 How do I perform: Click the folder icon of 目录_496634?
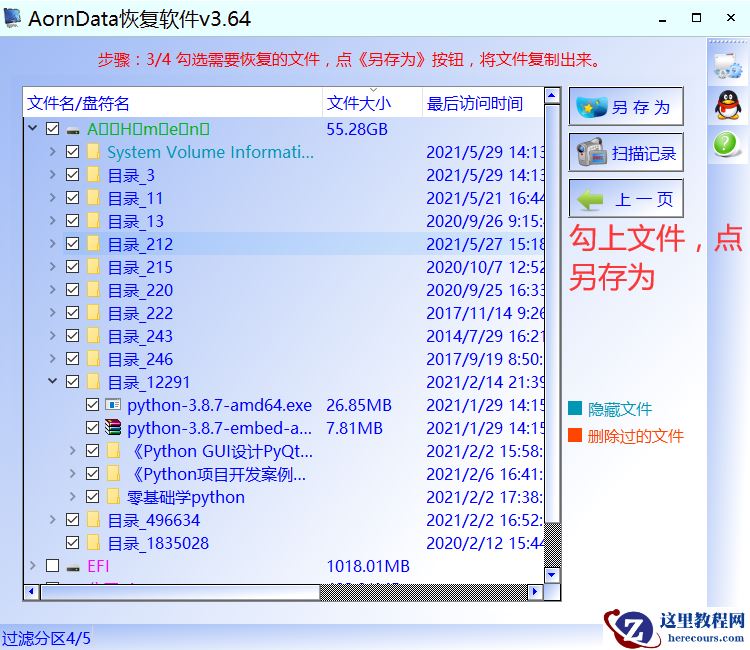[x=93, y=519]
